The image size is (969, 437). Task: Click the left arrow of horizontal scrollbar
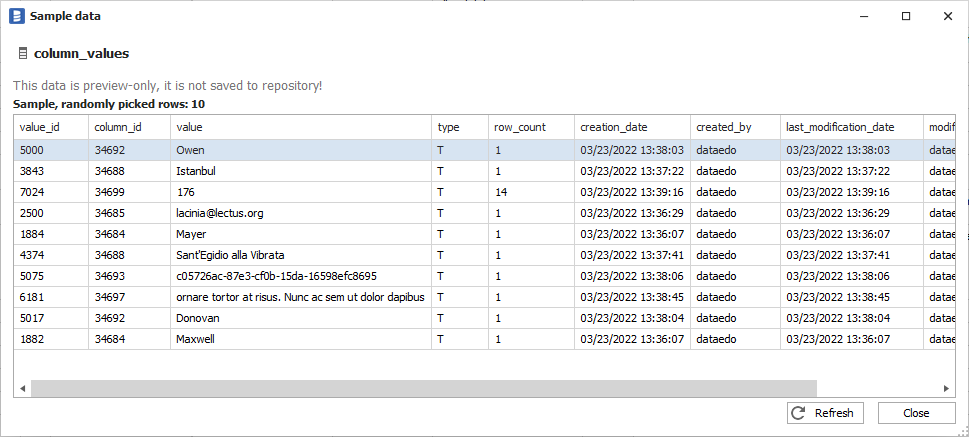(22, 388)
